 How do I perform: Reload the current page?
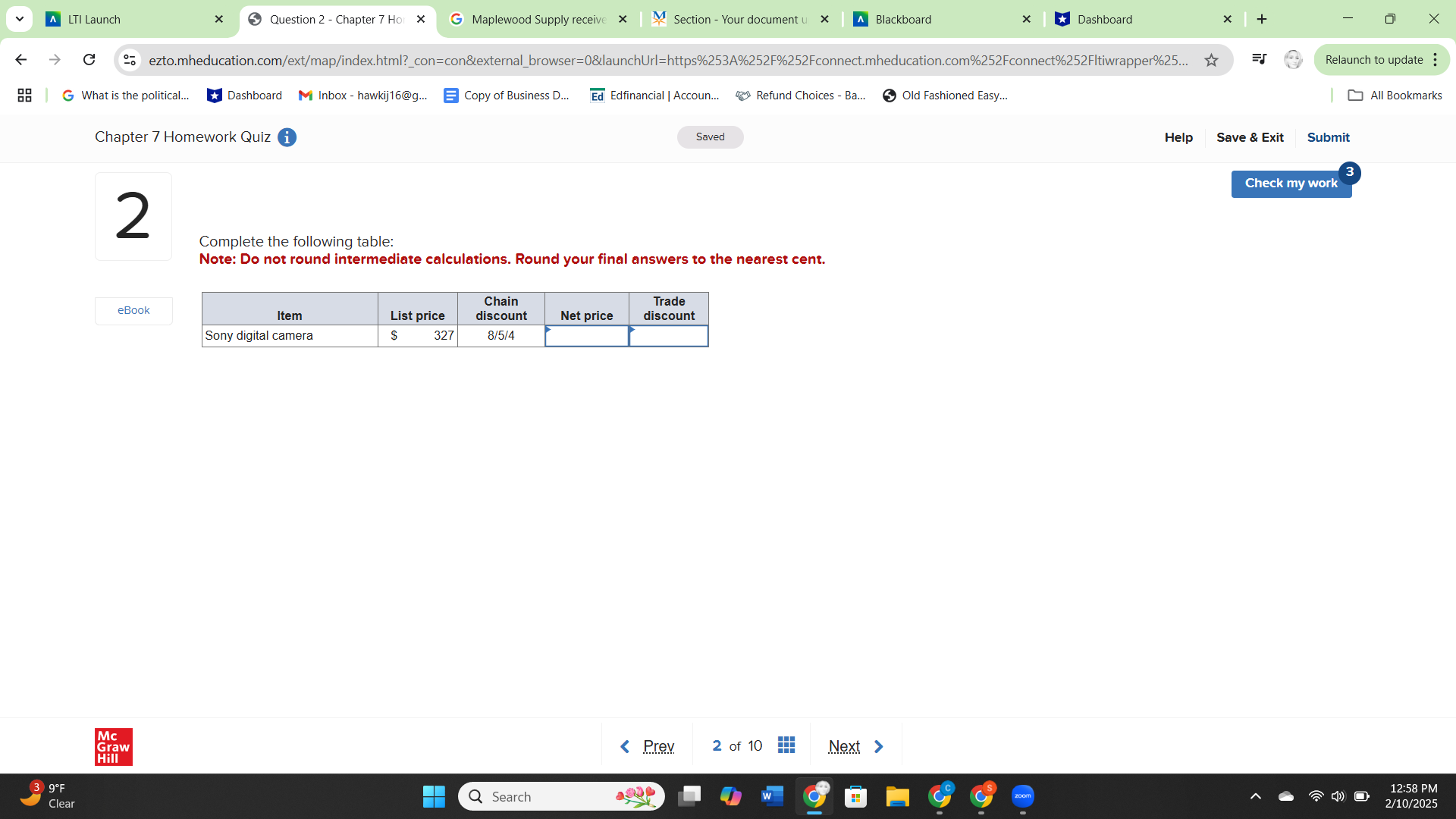pos(89,59)
